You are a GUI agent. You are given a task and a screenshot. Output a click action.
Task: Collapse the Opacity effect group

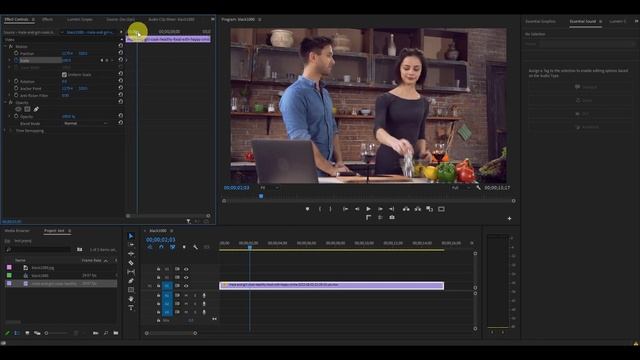pyautogui.click(x=5, y=102)
